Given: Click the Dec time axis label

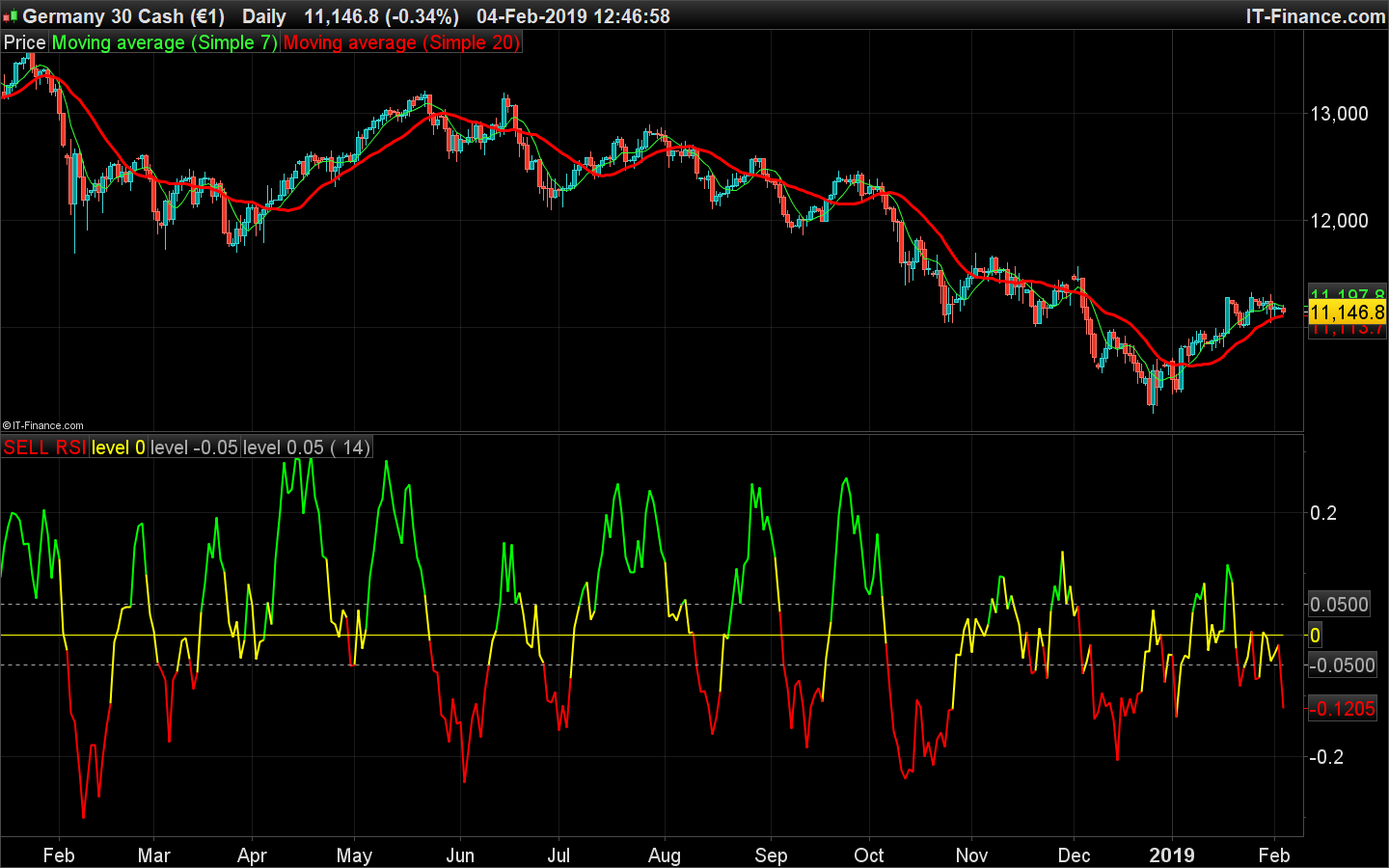Looking at the screenshot, I should pyautogui.click(x=1074, y=855).
